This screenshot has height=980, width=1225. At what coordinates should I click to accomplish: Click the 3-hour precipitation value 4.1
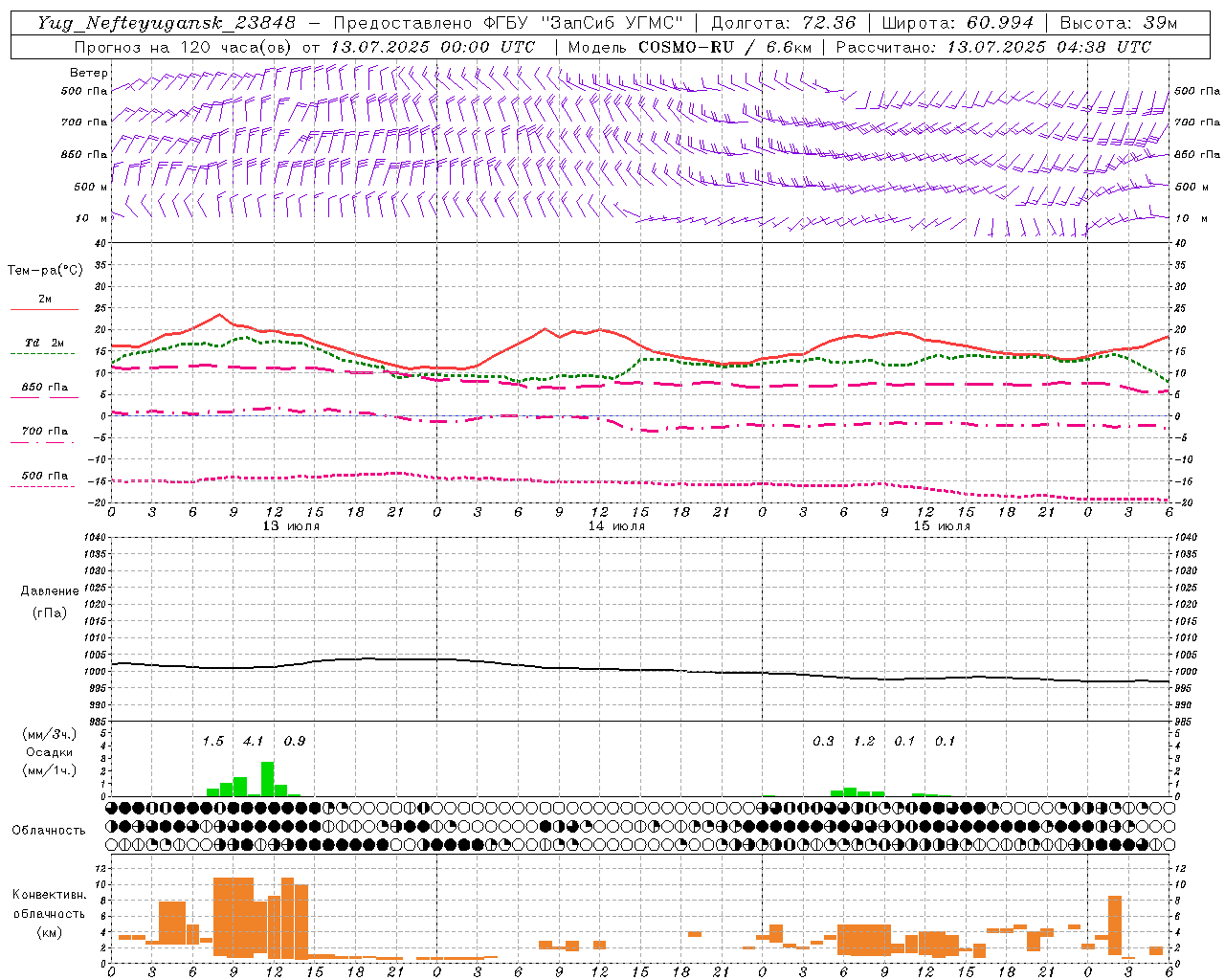[253, 741]
